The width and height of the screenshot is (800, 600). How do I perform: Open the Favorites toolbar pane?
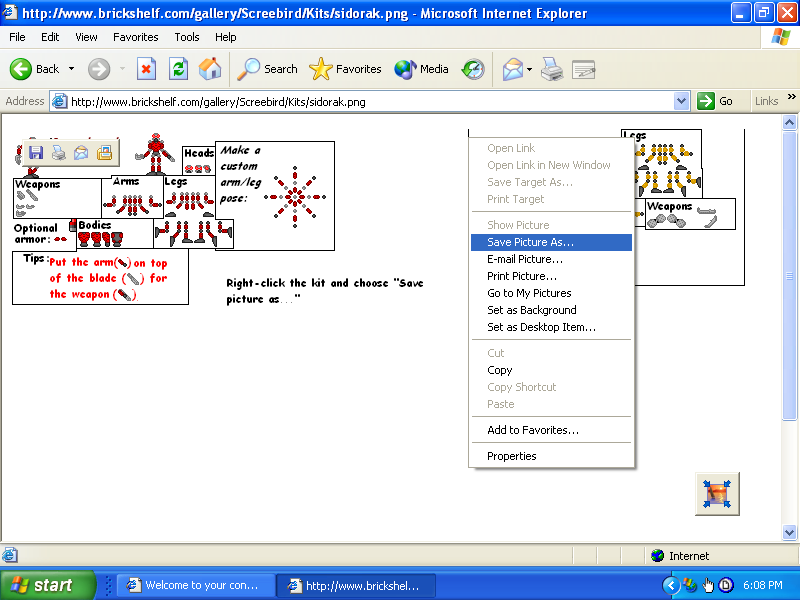pyautogui.click(x=345, y=69)
